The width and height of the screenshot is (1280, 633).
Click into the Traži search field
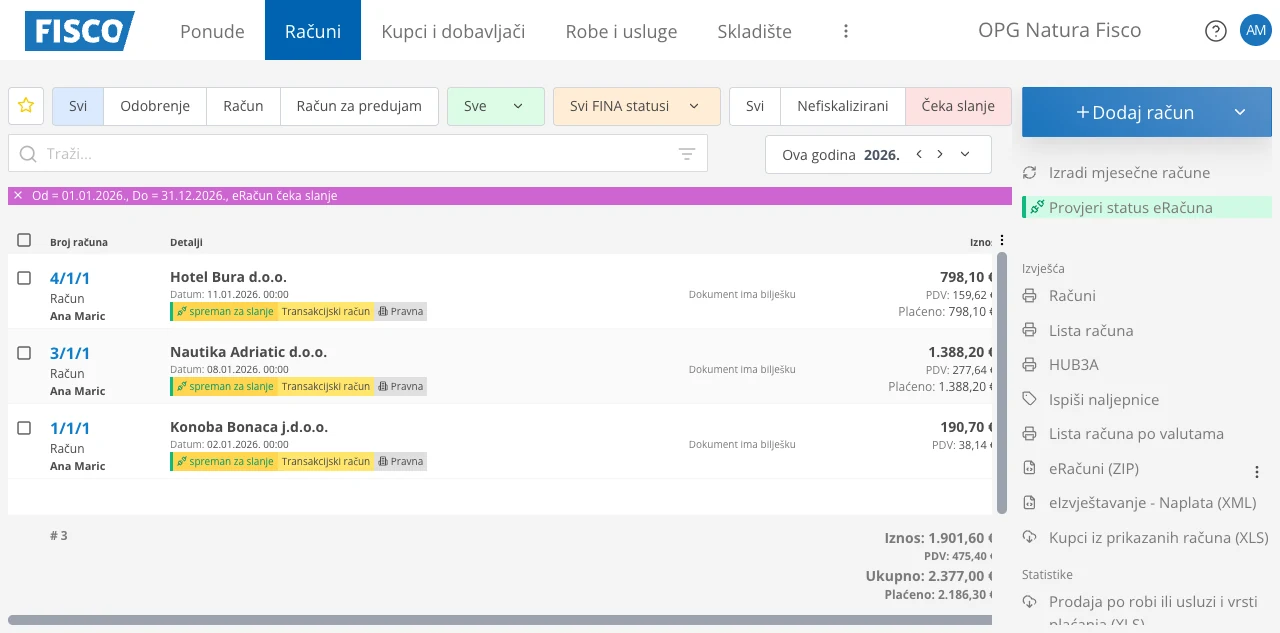(x=350, y=154)
